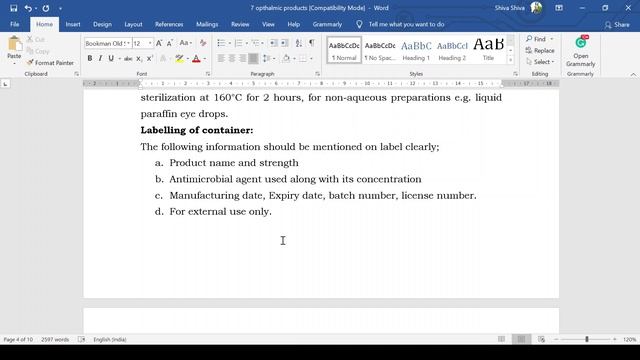Toggle show paragraph marks

click(x=312, y=43)
